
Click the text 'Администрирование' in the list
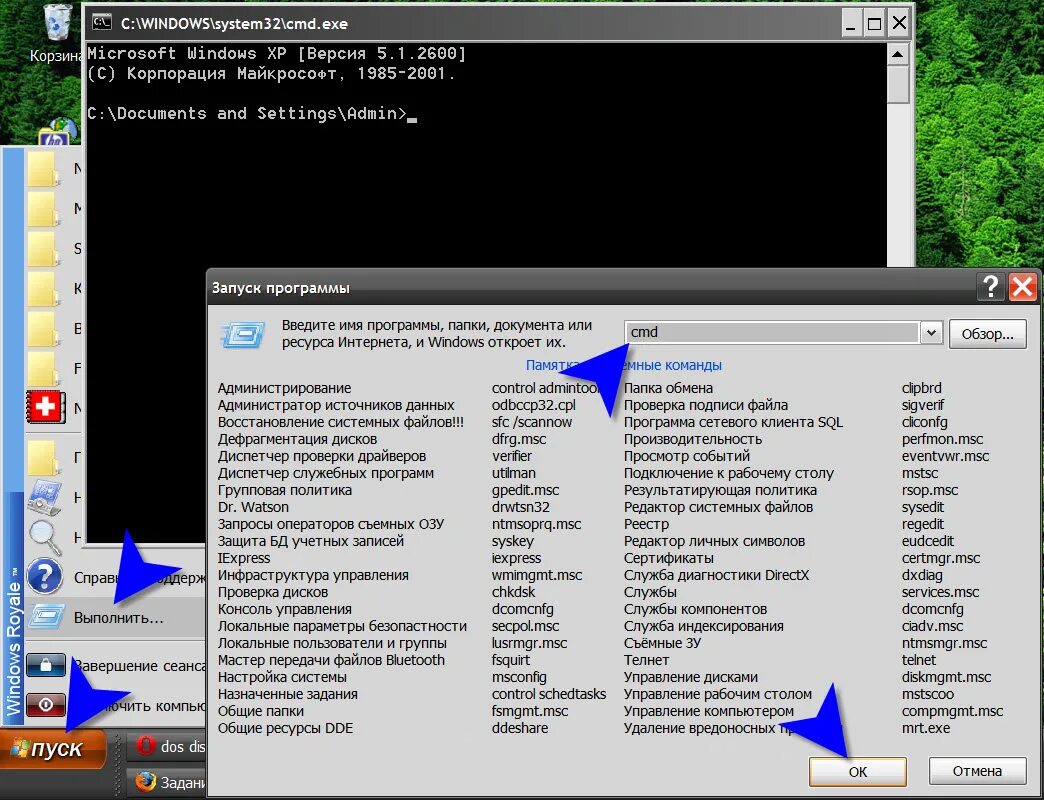[284, 388]
